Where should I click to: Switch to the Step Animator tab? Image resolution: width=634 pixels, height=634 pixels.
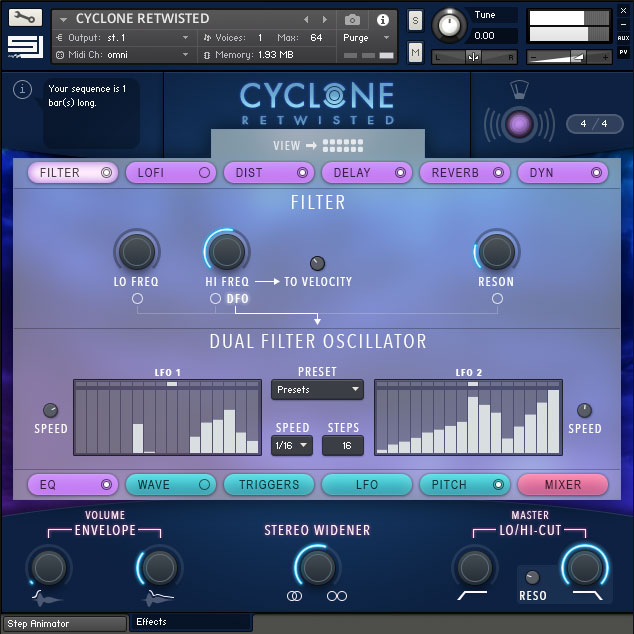64,624
